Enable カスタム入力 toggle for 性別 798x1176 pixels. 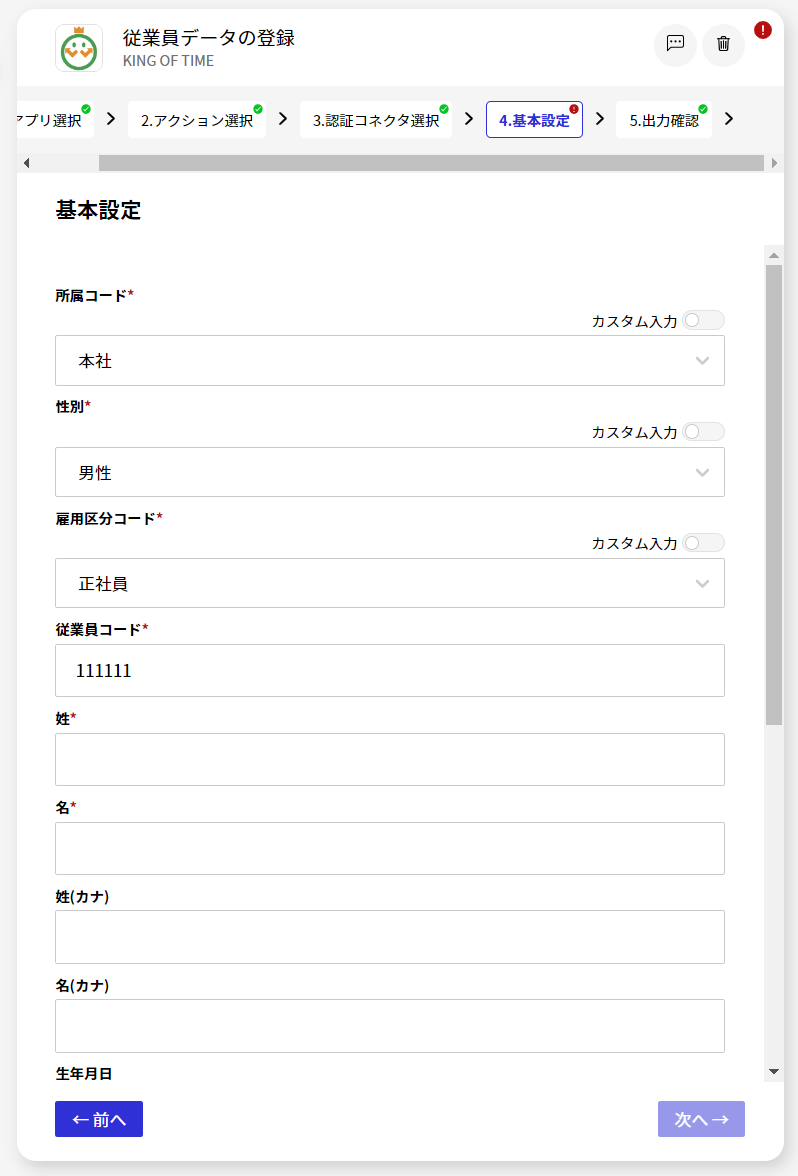pyautogui.click(x=703, y=431)
